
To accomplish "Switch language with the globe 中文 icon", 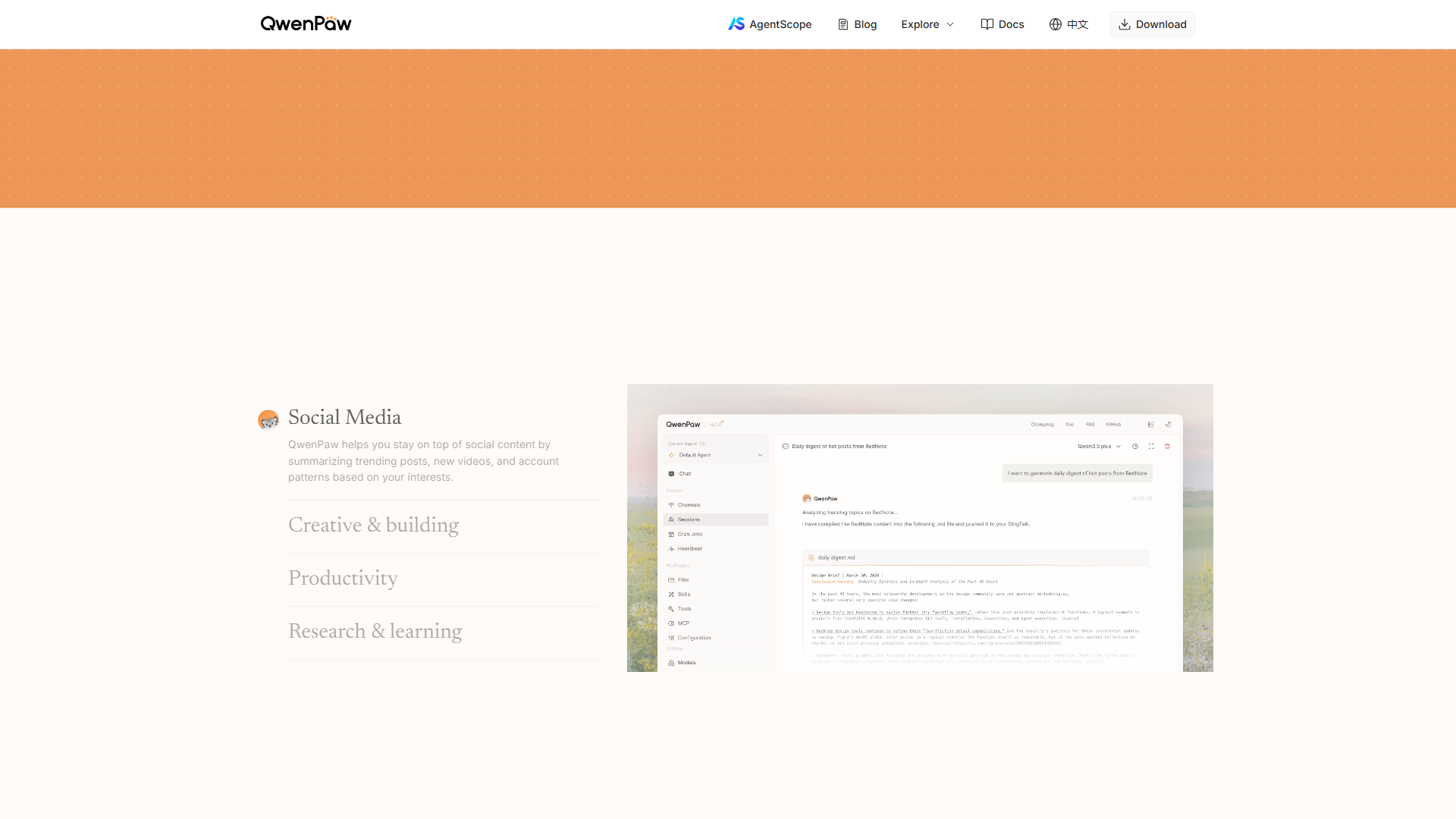I will tap(1068, 24).
